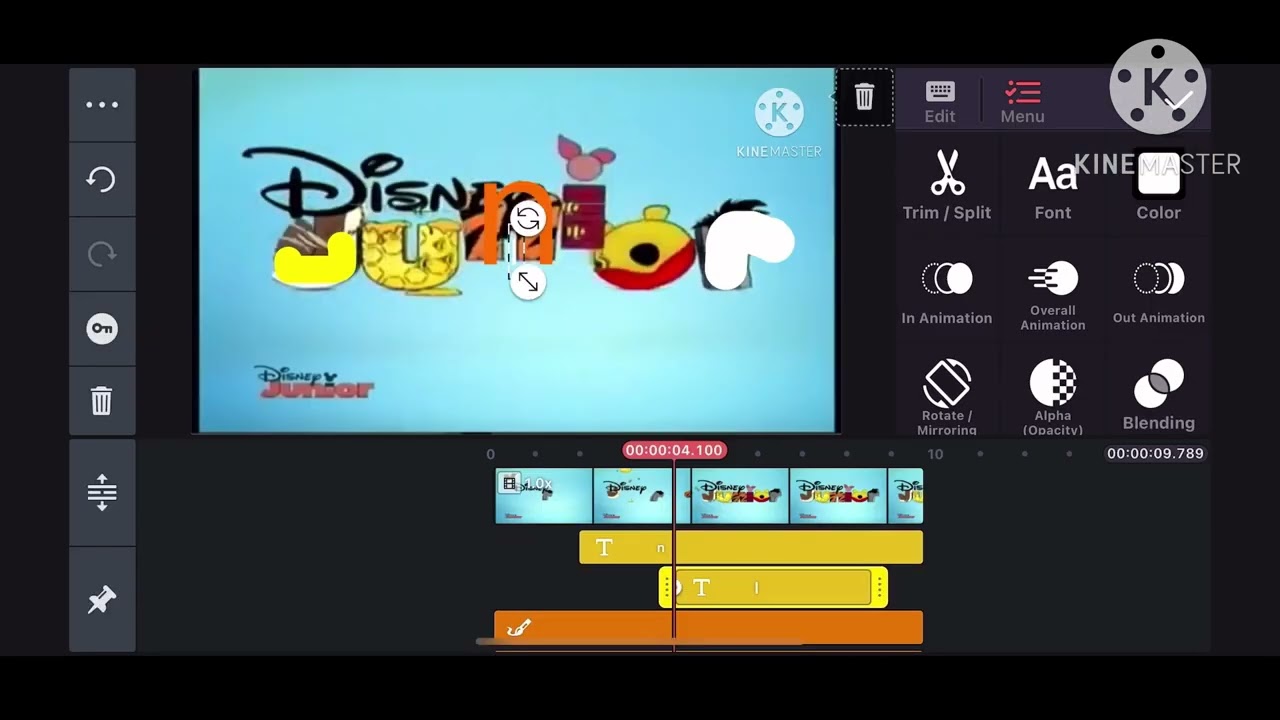Image resolution: width=1280 pixels, height=720 pixels.
Task: Click left trim handle of selected text layer
Action: click(x=666, y=588)
